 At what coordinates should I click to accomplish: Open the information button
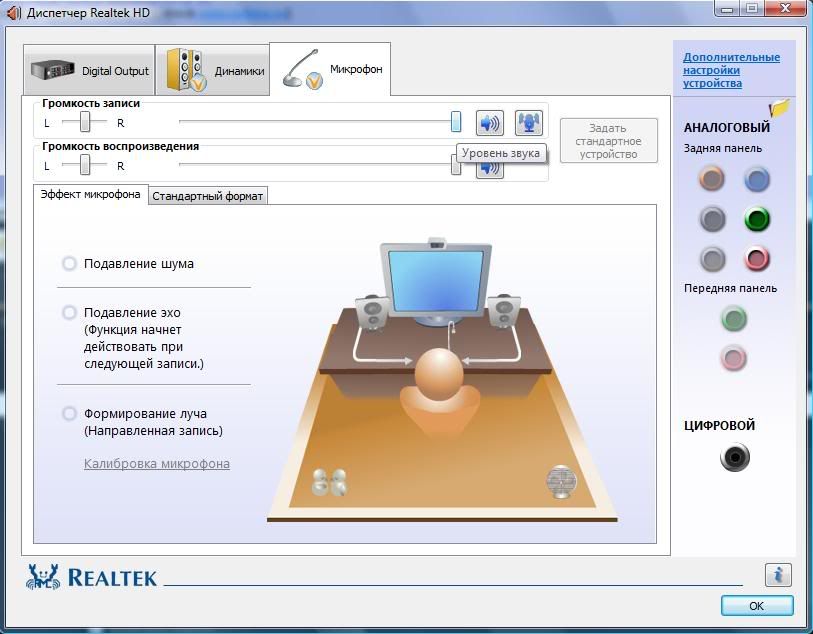pos(778,574)
